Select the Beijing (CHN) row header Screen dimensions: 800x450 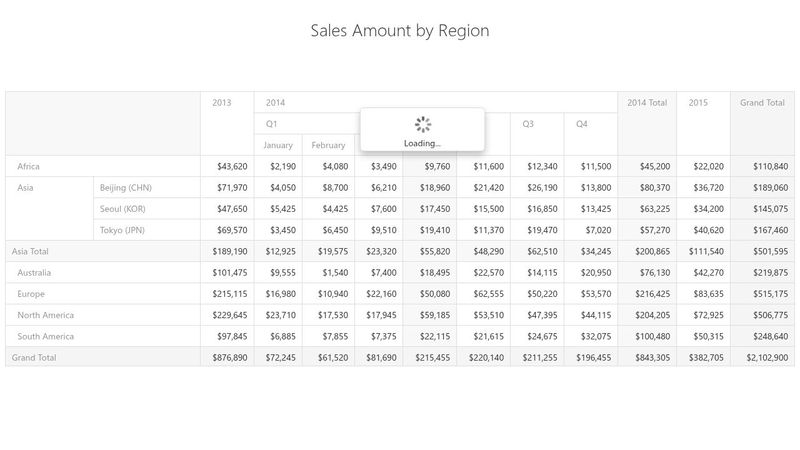(125, 187)
